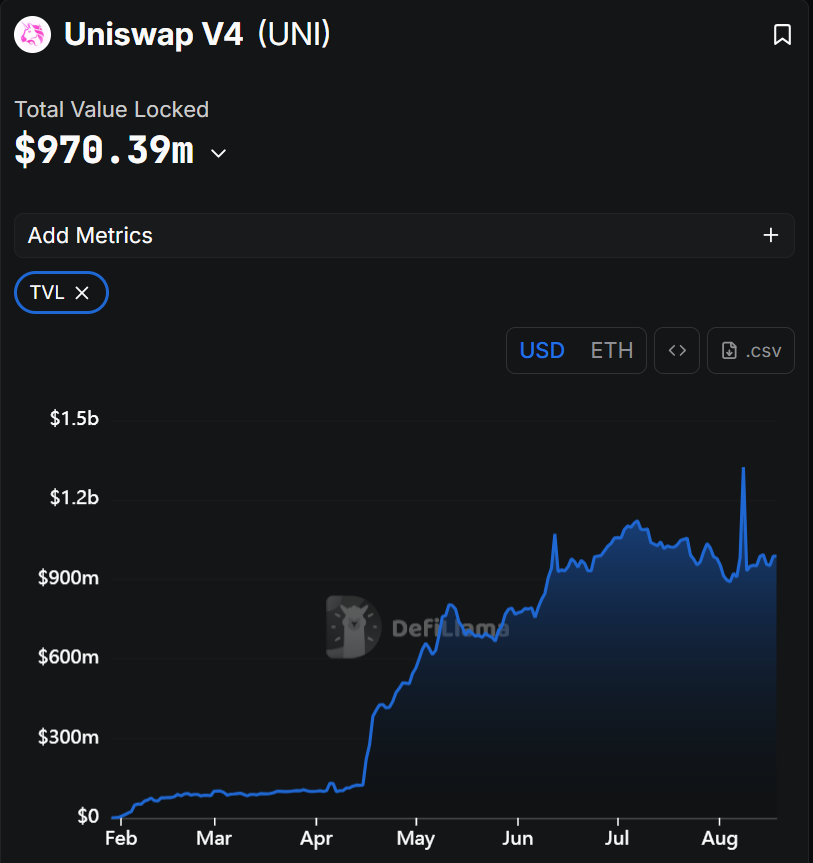Click the $1.5b label on the value axis

click(x=75, y=418)
